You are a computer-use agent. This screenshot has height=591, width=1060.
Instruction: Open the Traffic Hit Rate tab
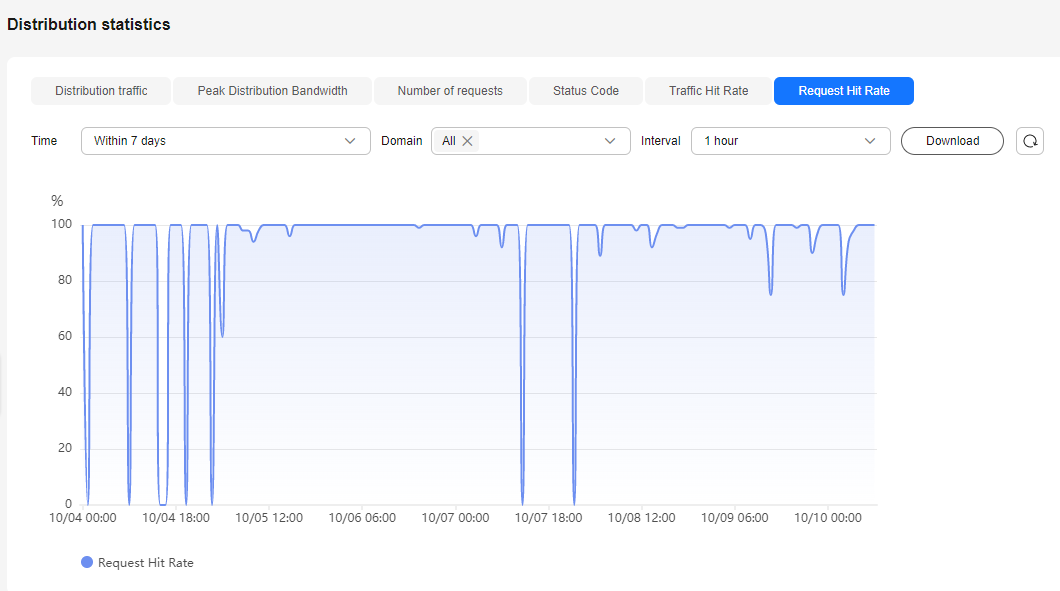(708, 91)
